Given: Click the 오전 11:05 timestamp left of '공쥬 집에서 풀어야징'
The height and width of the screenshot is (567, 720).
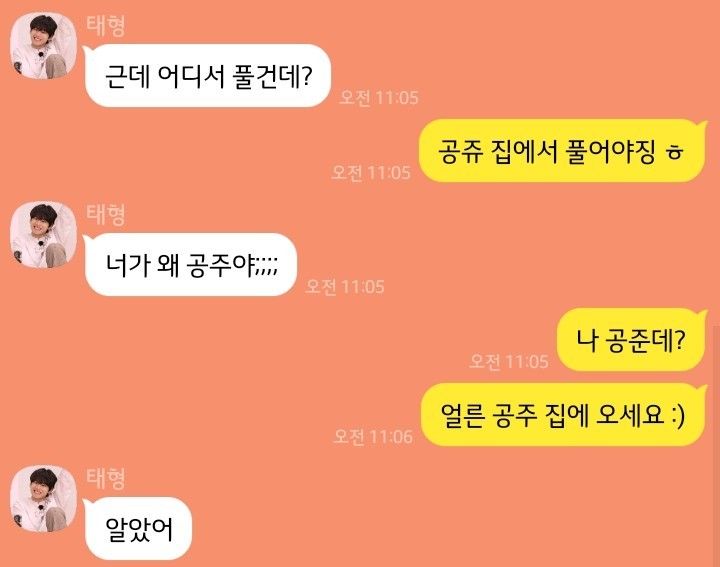Looking at the screenshot, I should (x=371, y=173).
